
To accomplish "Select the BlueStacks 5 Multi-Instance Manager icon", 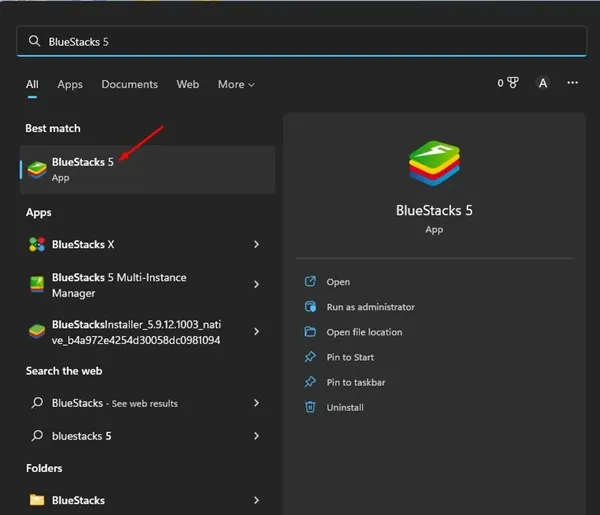I will pyautogui.click(x=37, y=285).
